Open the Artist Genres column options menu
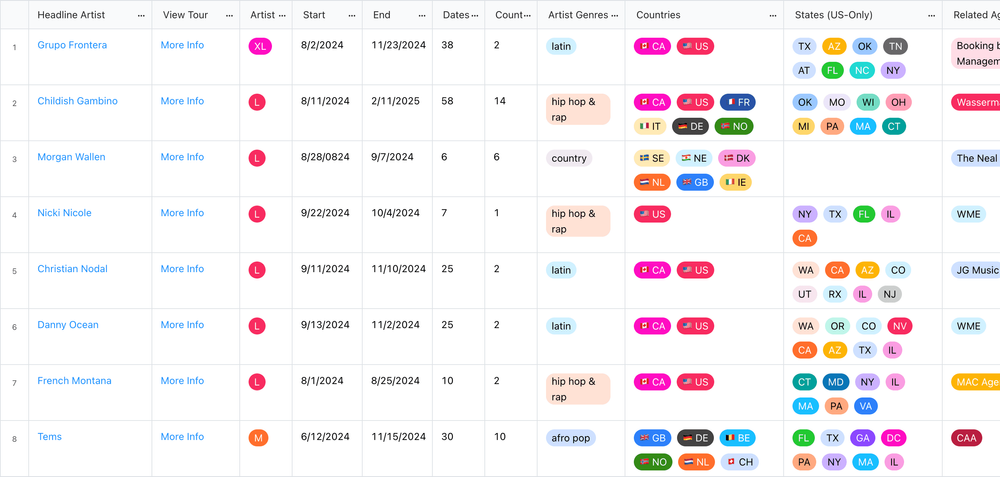This screenshot has width=1000, height=477. (x=614, y=15)
